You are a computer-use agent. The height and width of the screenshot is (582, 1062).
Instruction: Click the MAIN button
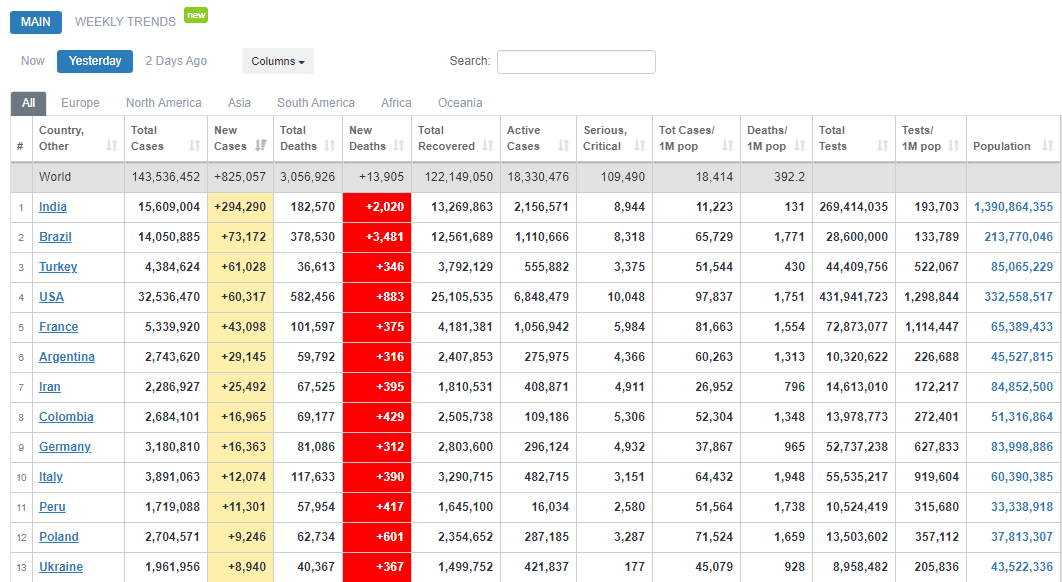[36, 22]
